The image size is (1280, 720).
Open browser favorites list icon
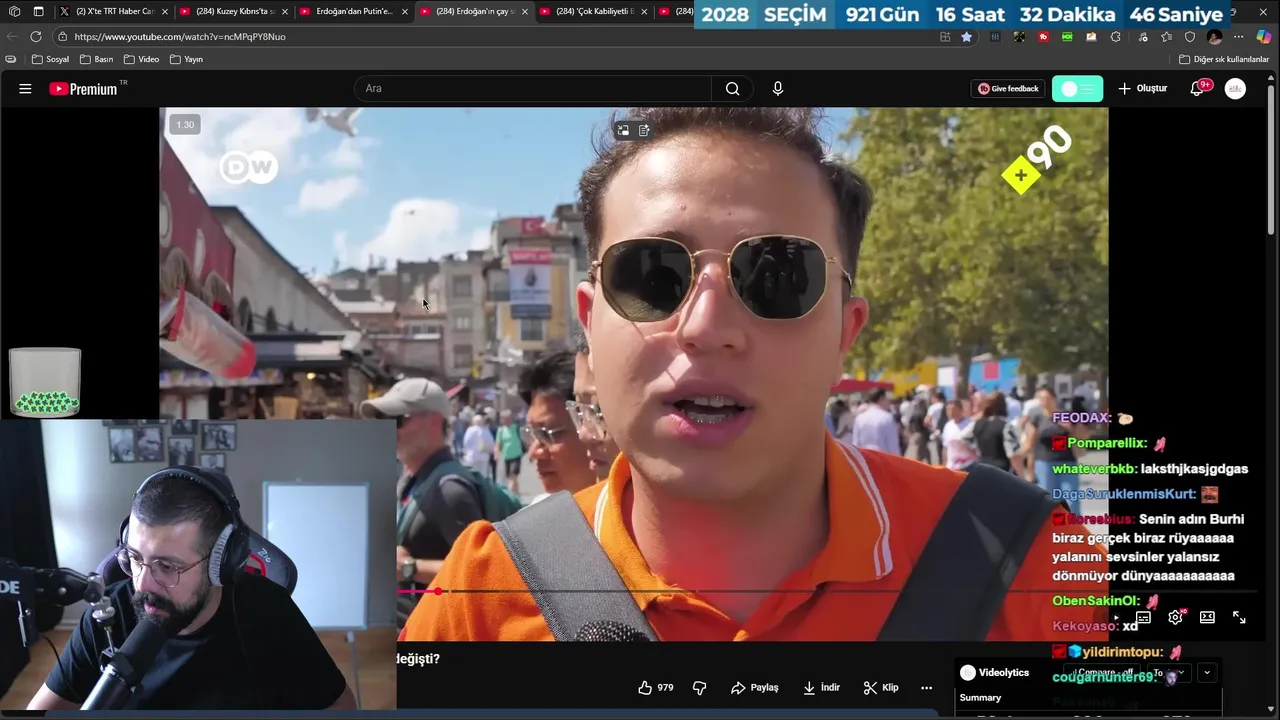pos(1166,36)
